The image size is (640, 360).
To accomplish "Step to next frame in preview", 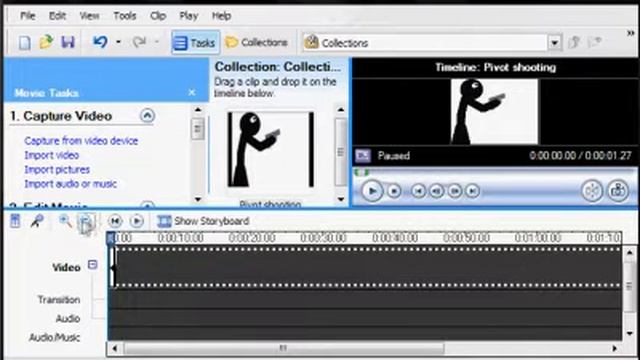I will point(455,191).
